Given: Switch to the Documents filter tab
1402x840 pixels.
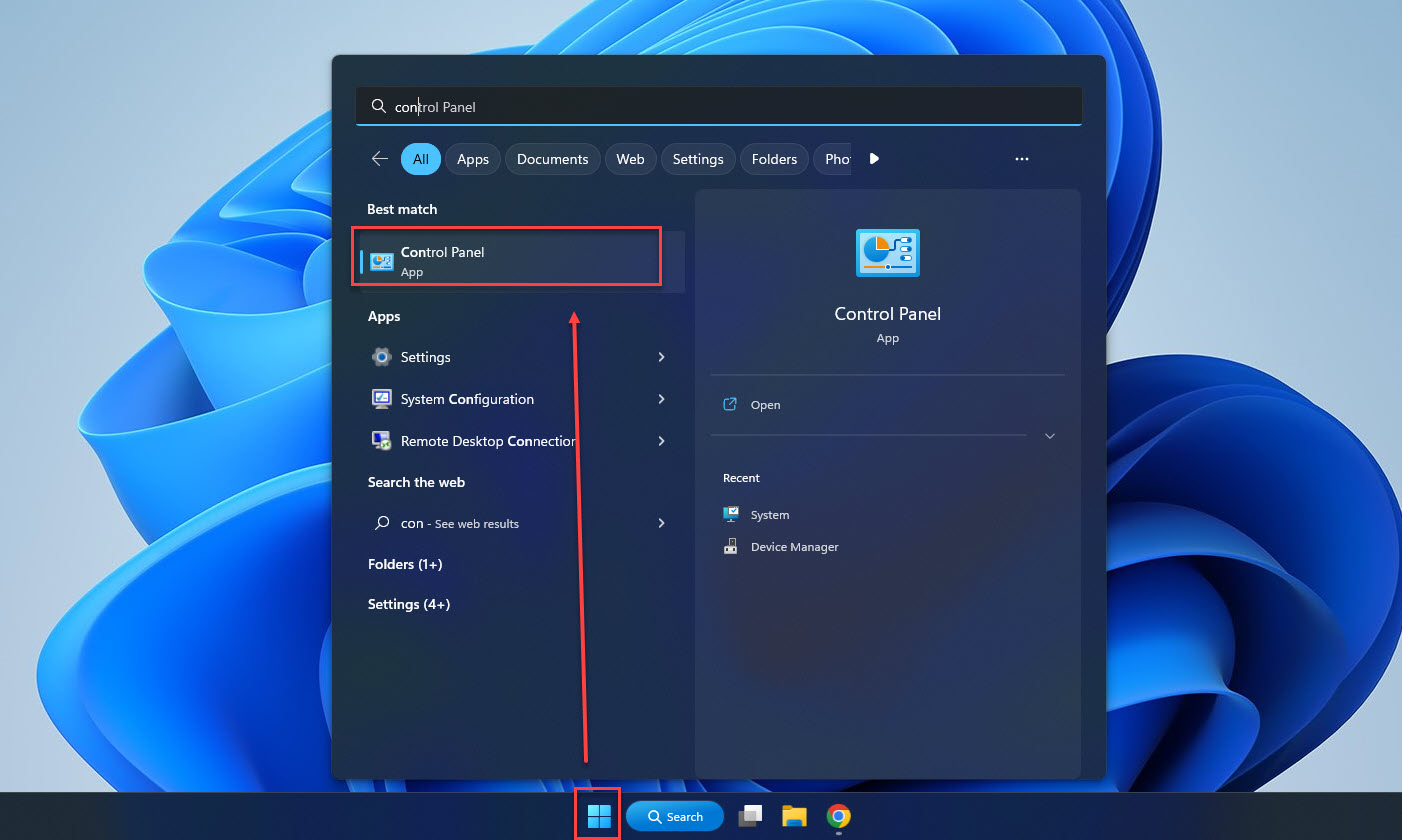Looking at the screenshot, I should pyautogui.click(x=552, y=159).
